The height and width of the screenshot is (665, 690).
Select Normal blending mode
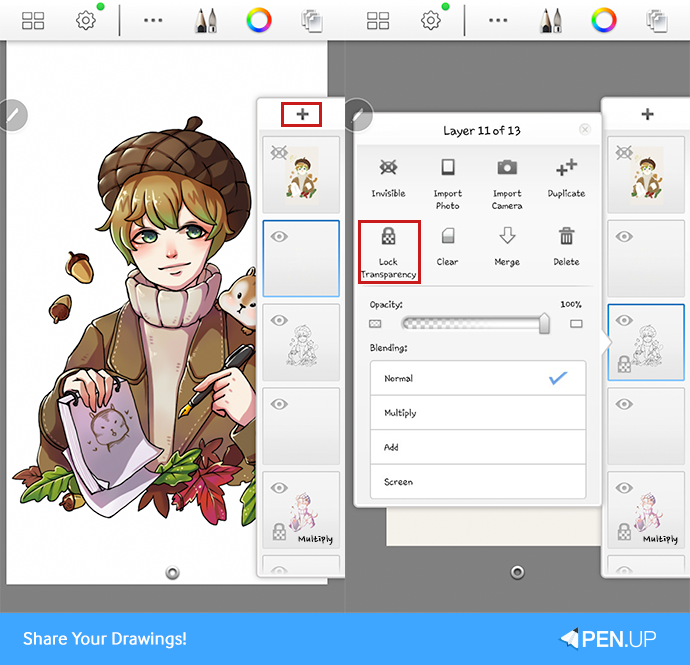point(478,378)
